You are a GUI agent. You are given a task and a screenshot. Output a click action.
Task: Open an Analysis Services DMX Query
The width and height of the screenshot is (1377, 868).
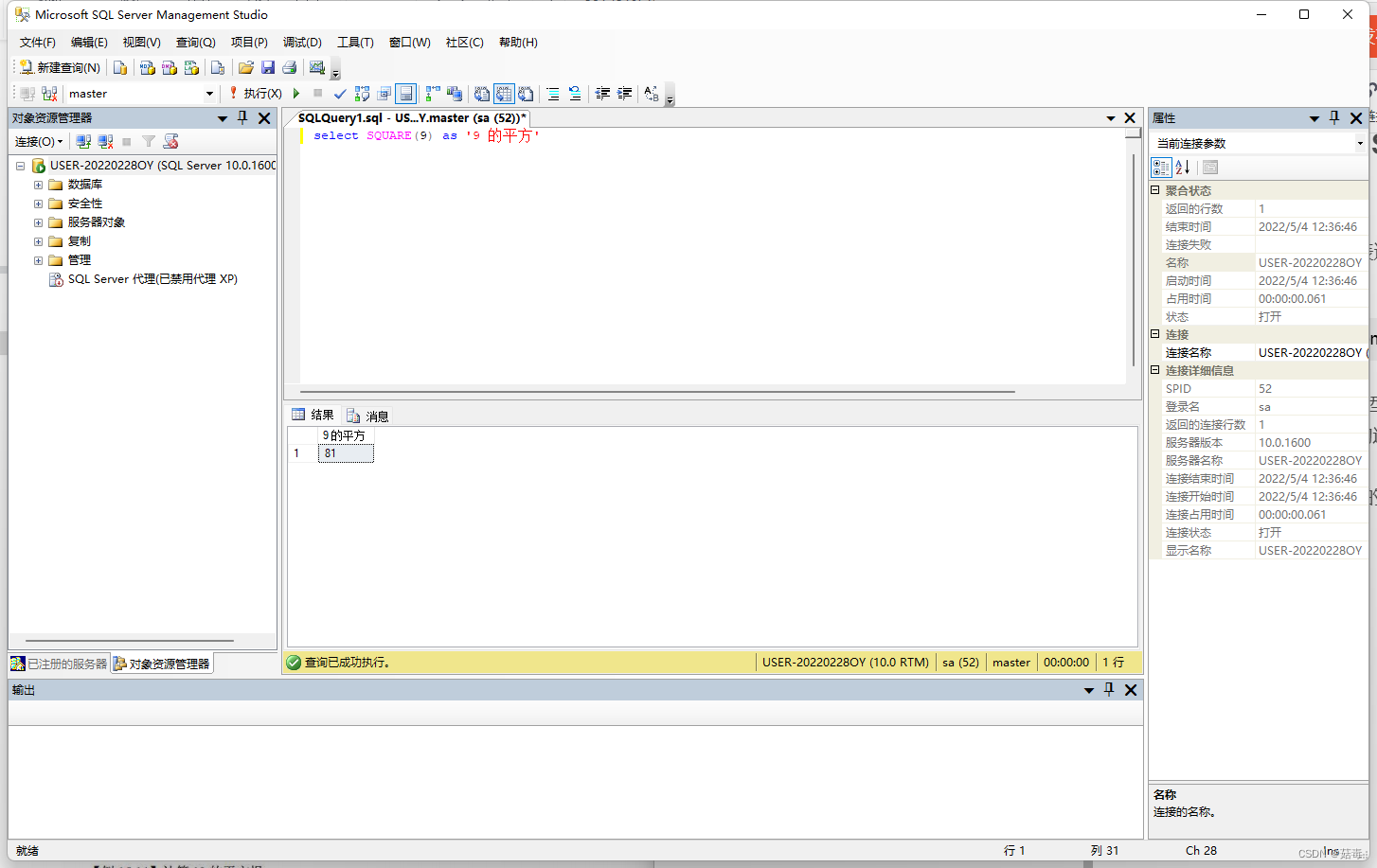170,68
